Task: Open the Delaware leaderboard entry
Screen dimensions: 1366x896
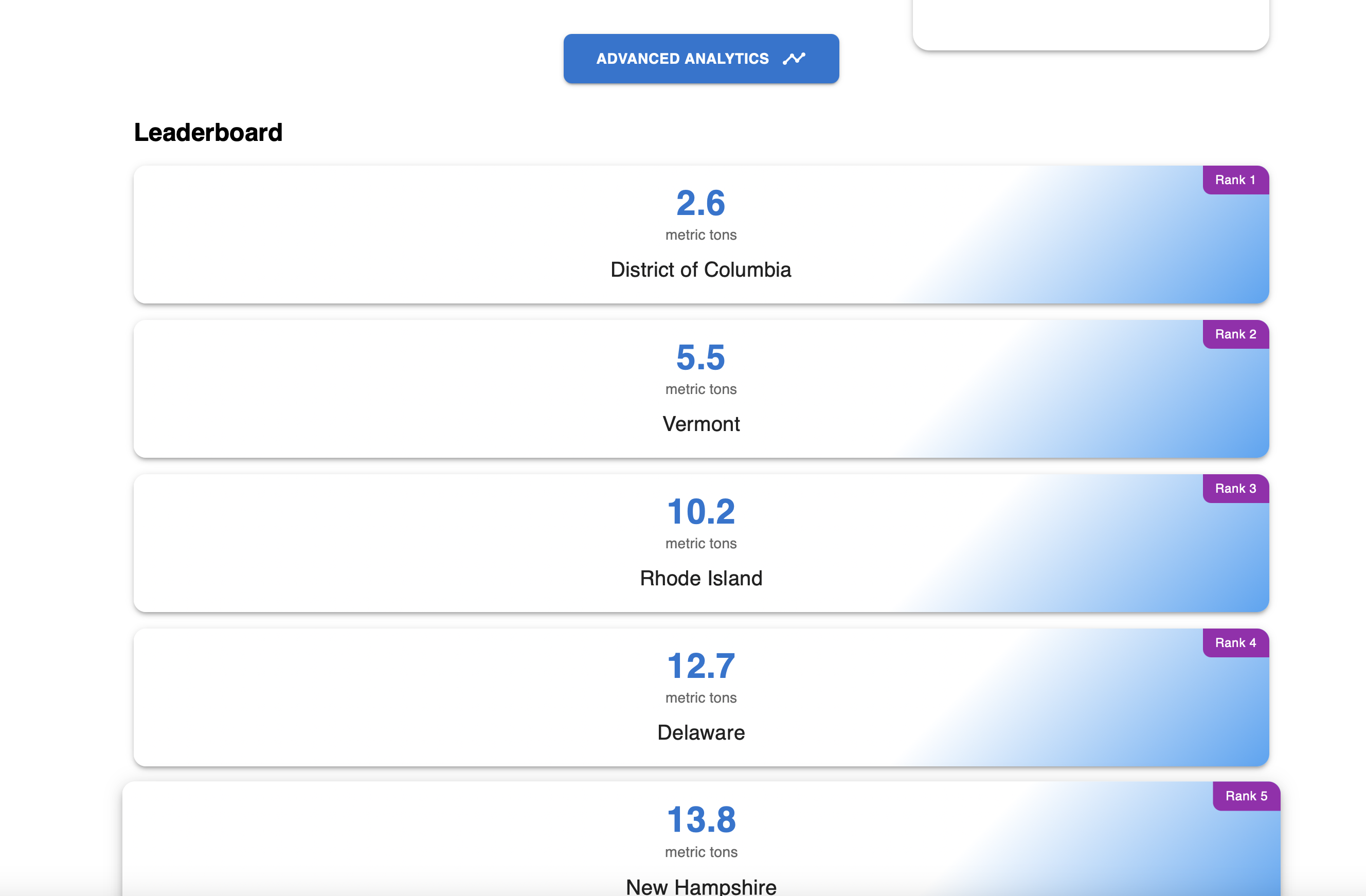Action: tap(700, 733)
